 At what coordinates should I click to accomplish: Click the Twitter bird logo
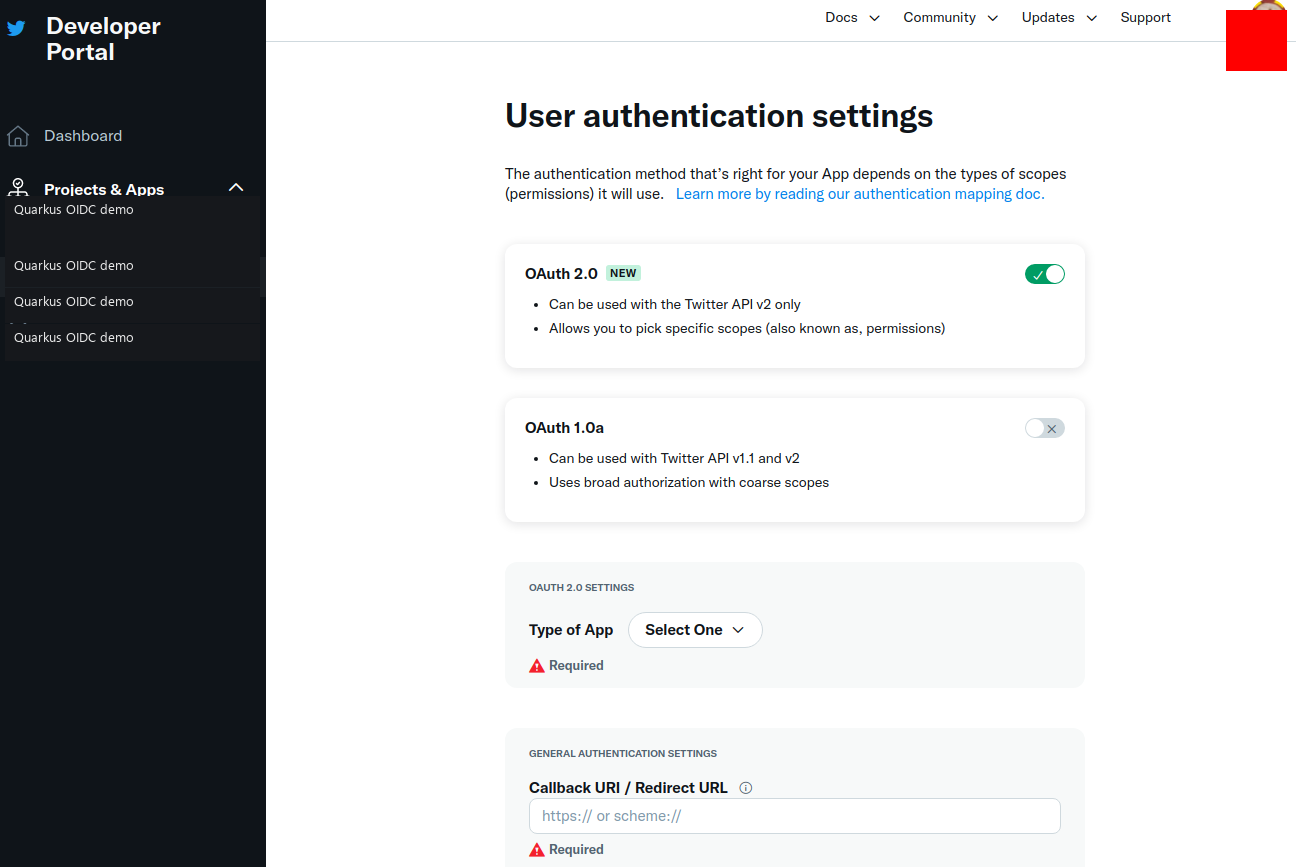point(16,28)
